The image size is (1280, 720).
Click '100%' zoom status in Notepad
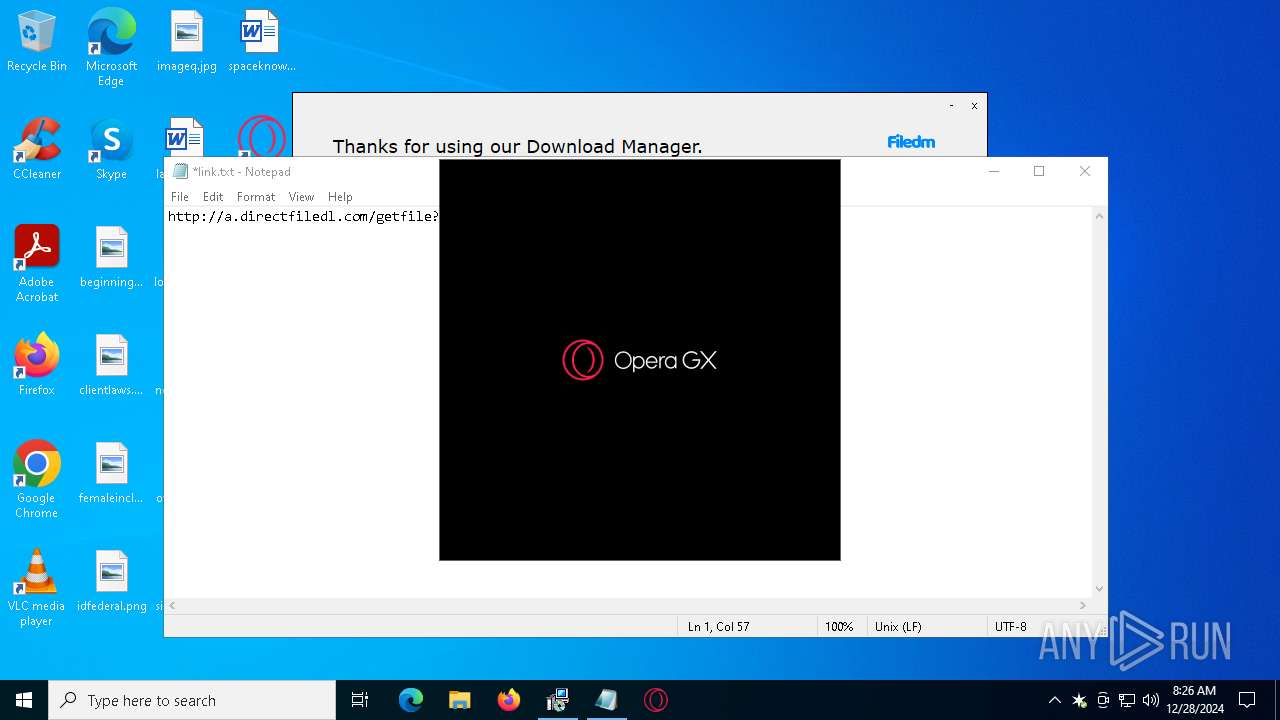pos(839,626)
